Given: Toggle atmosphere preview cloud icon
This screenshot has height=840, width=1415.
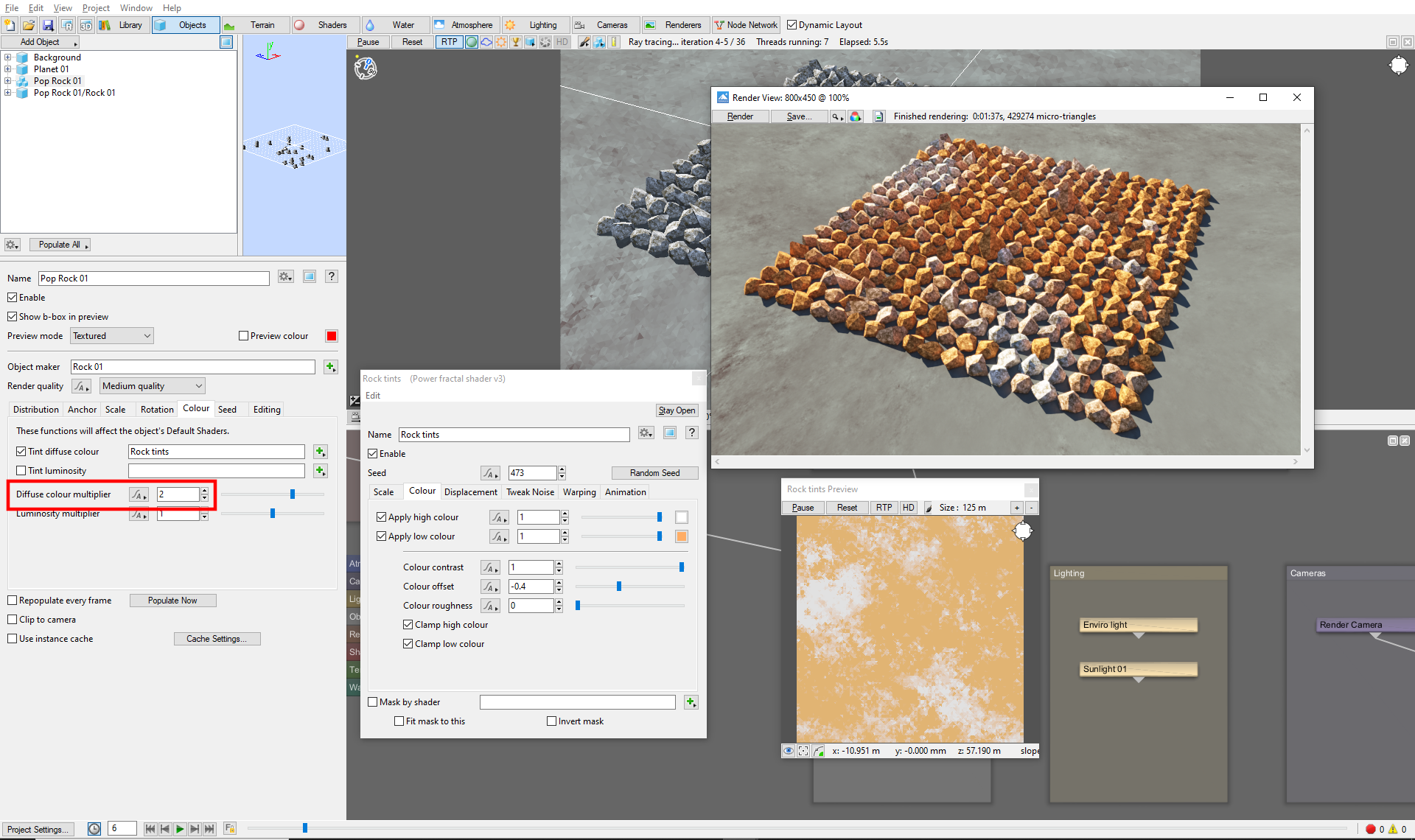Looking at the screenshot, I should click(x=486, y=42).
